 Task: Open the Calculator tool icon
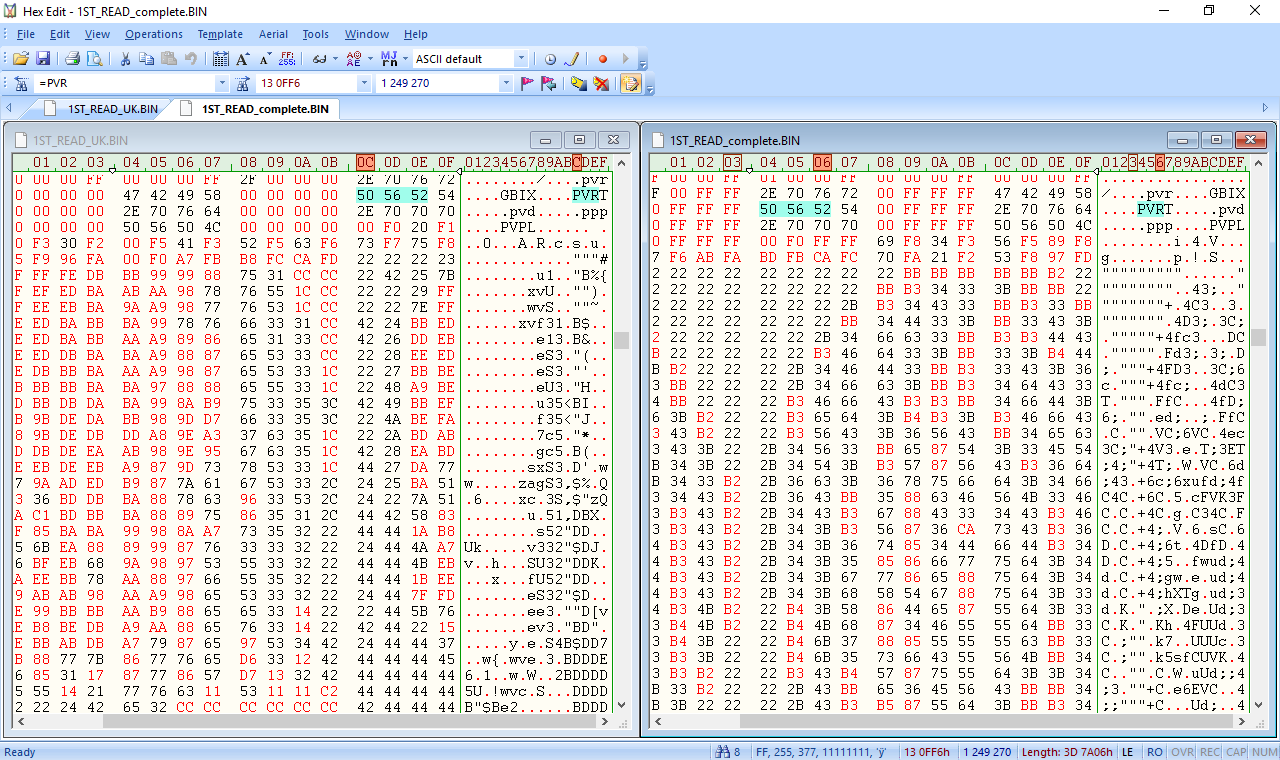pos(221,59)
